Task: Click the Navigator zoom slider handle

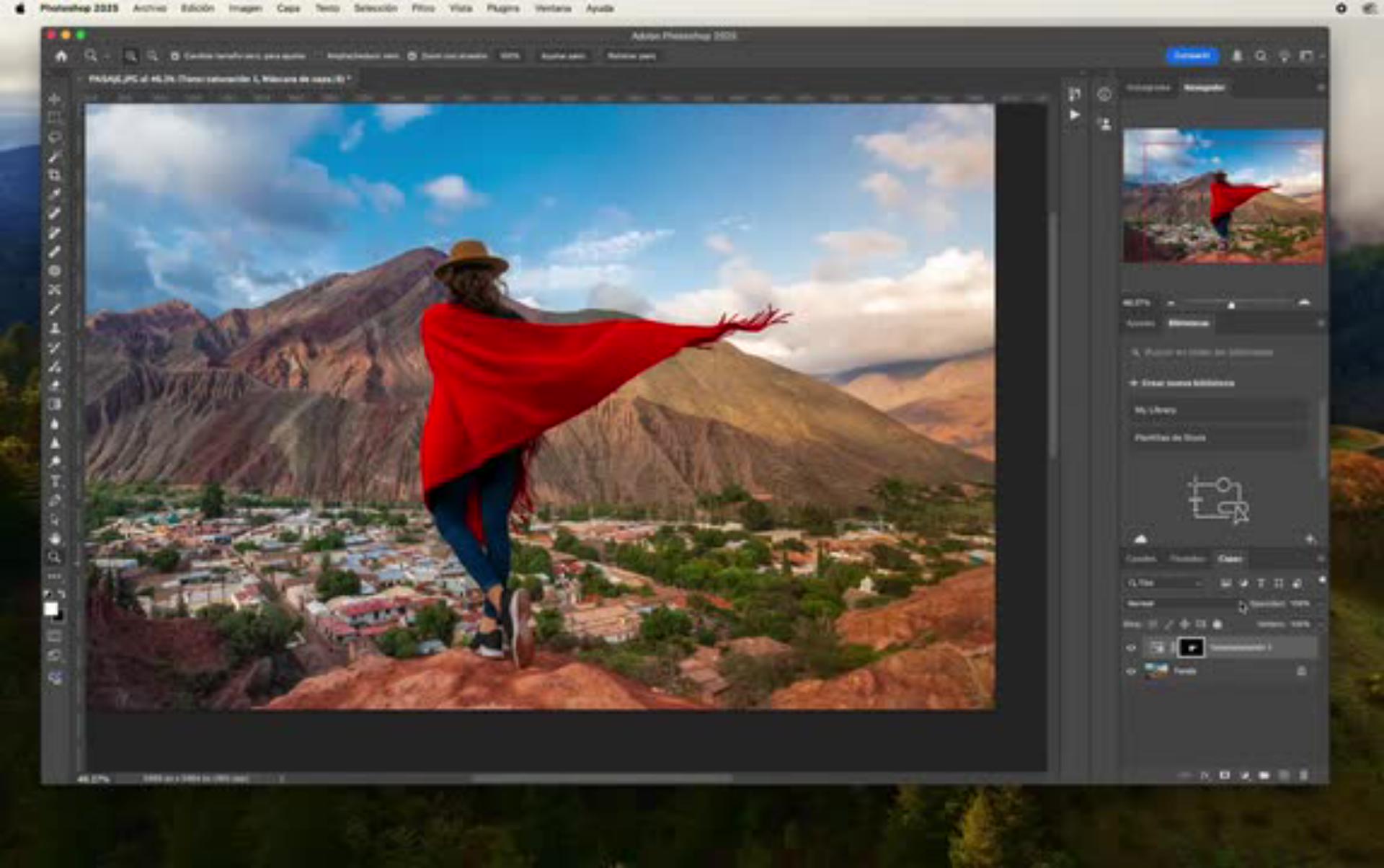Action: (1231, 305)
